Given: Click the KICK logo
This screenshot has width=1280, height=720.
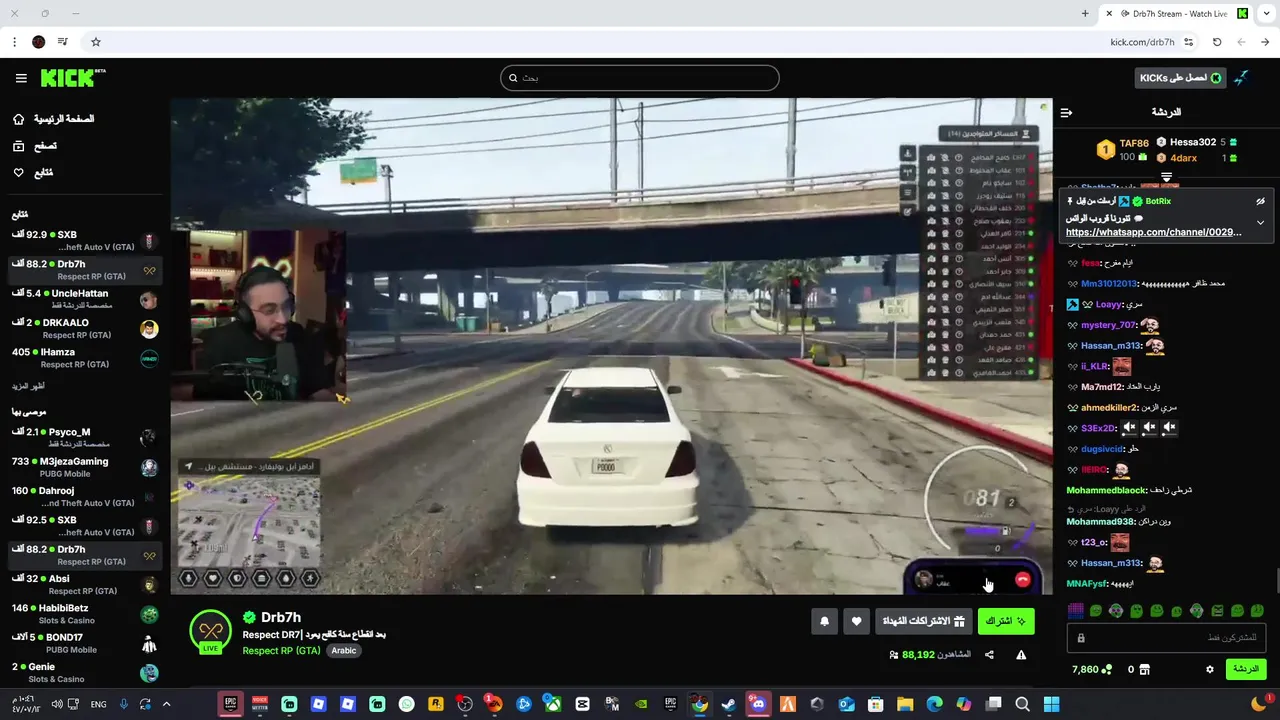Looking at the screenshot, I should (x=73, y=78).
